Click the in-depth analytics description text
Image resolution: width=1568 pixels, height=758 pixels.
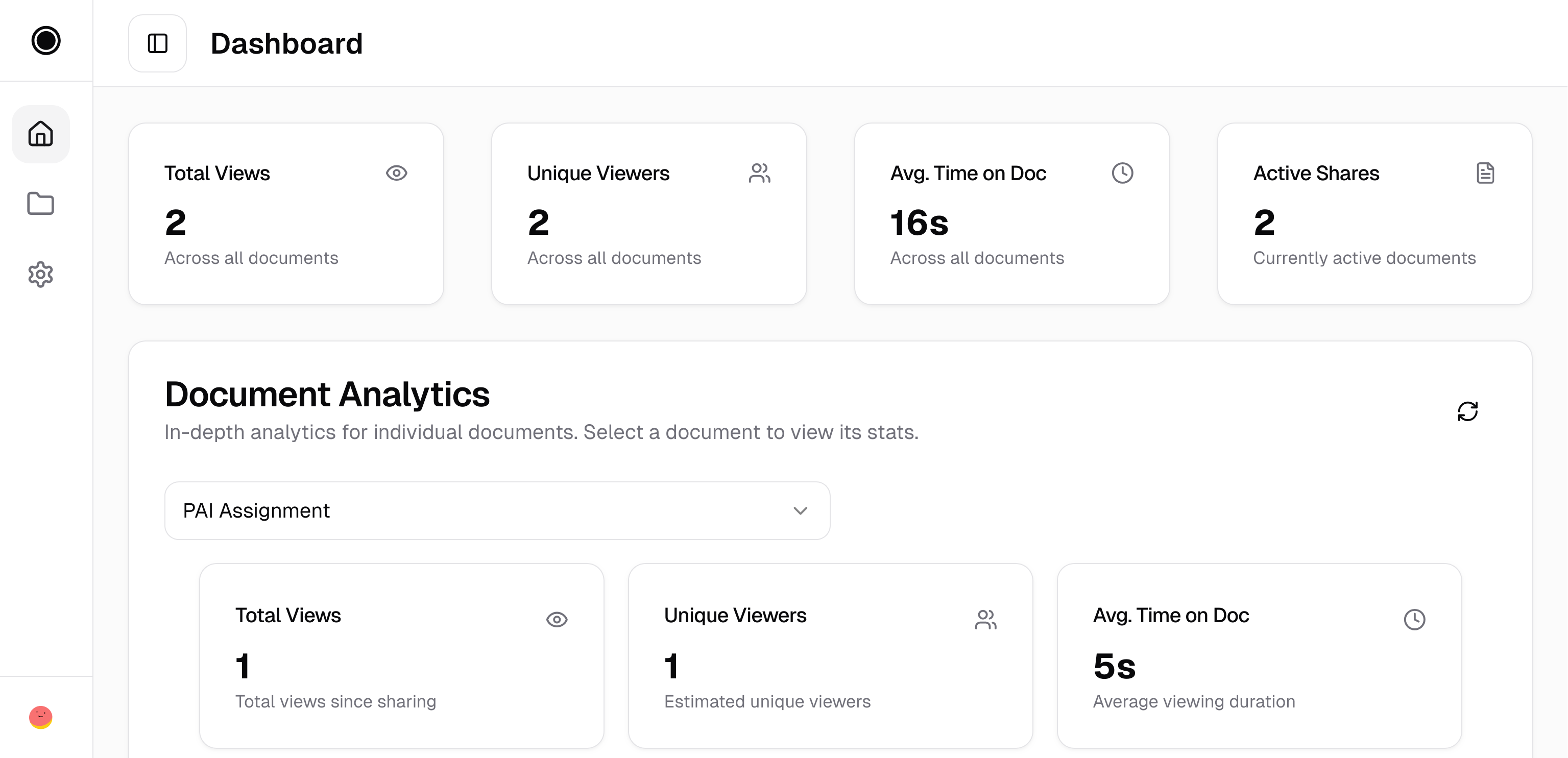tap(541, 432)
